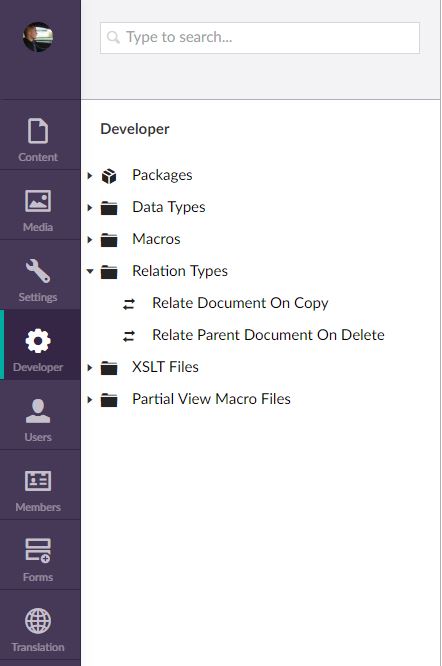Select Relate Parent Document On Delete
The height and width of the screenshot is (666, 442).
268,335
